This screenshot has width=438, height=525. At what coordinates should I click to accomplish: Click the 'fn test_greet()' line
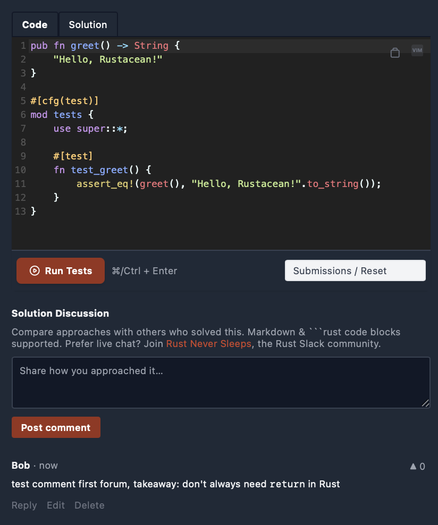102,170
